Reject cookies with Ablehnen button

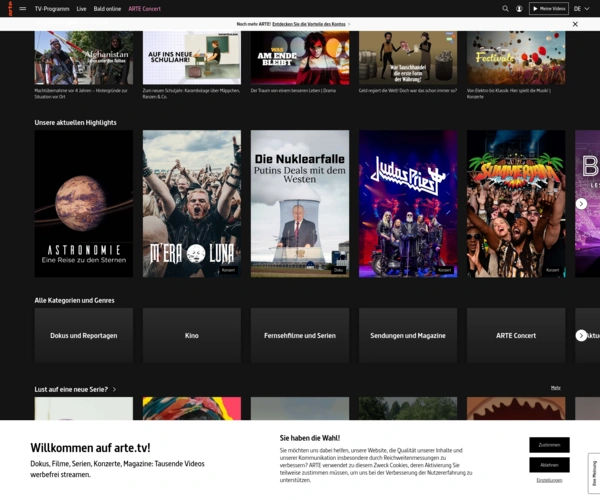(549, 465)
